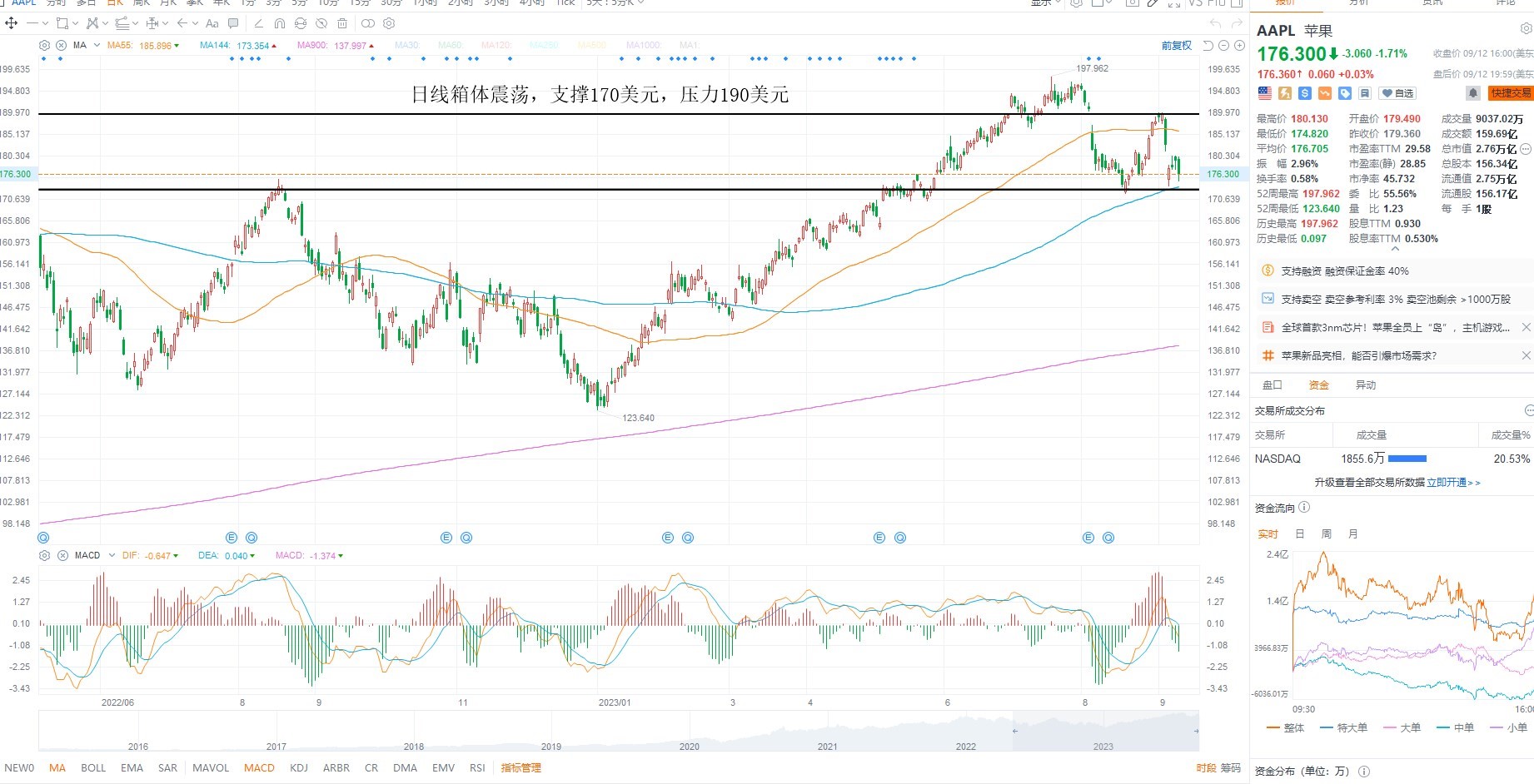Screen dimensions: 1534x784
Task: Switch to the KDJ indicator tab
Action: tap(299, 767)
